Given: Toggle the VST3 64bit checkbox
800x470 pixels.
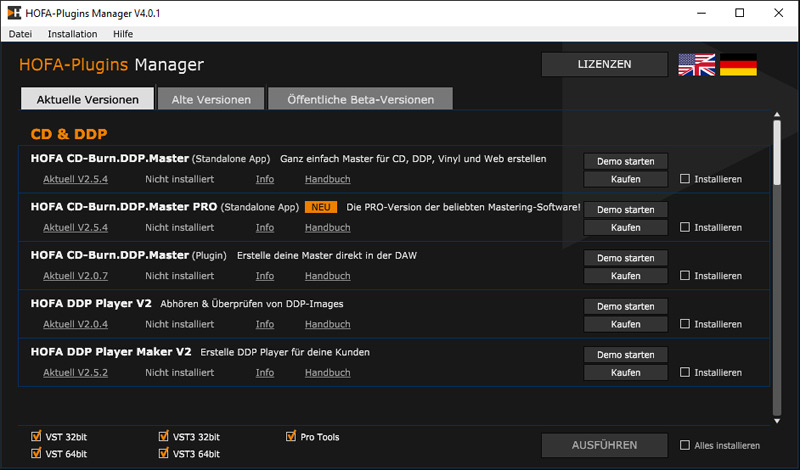Looking at the screenshot, I should pyautogui.click(x=165, y=453).
